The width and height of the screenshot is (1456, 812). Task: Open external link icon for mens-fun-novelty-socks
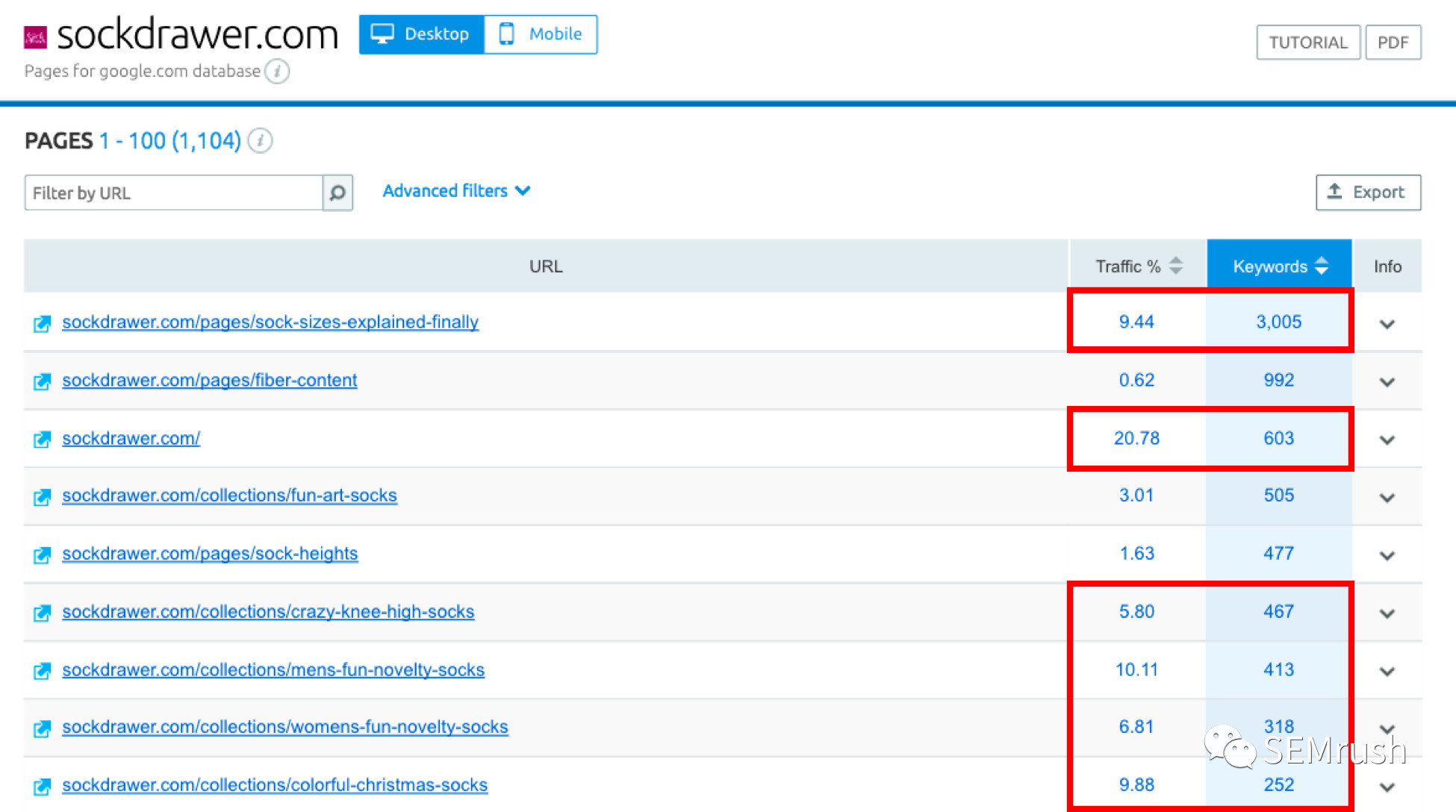(x=42, y=671)
